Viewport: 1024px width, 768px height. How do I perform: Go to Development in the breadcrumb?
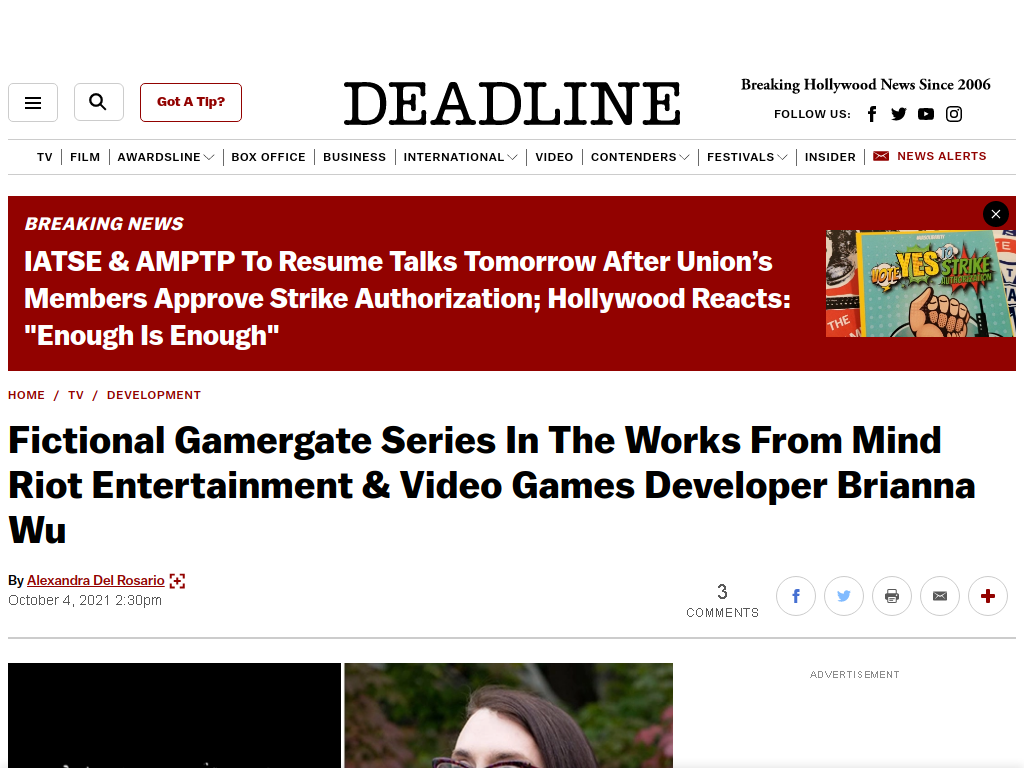tap(153, 395)
